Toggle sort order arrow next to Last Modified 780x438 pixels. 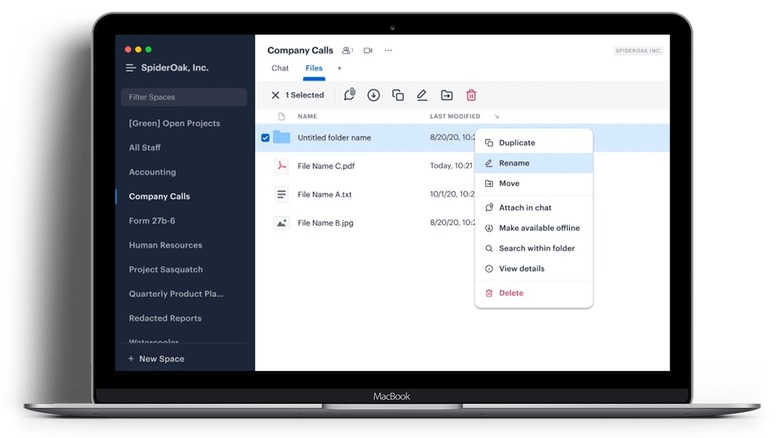[x=497, y=117]
